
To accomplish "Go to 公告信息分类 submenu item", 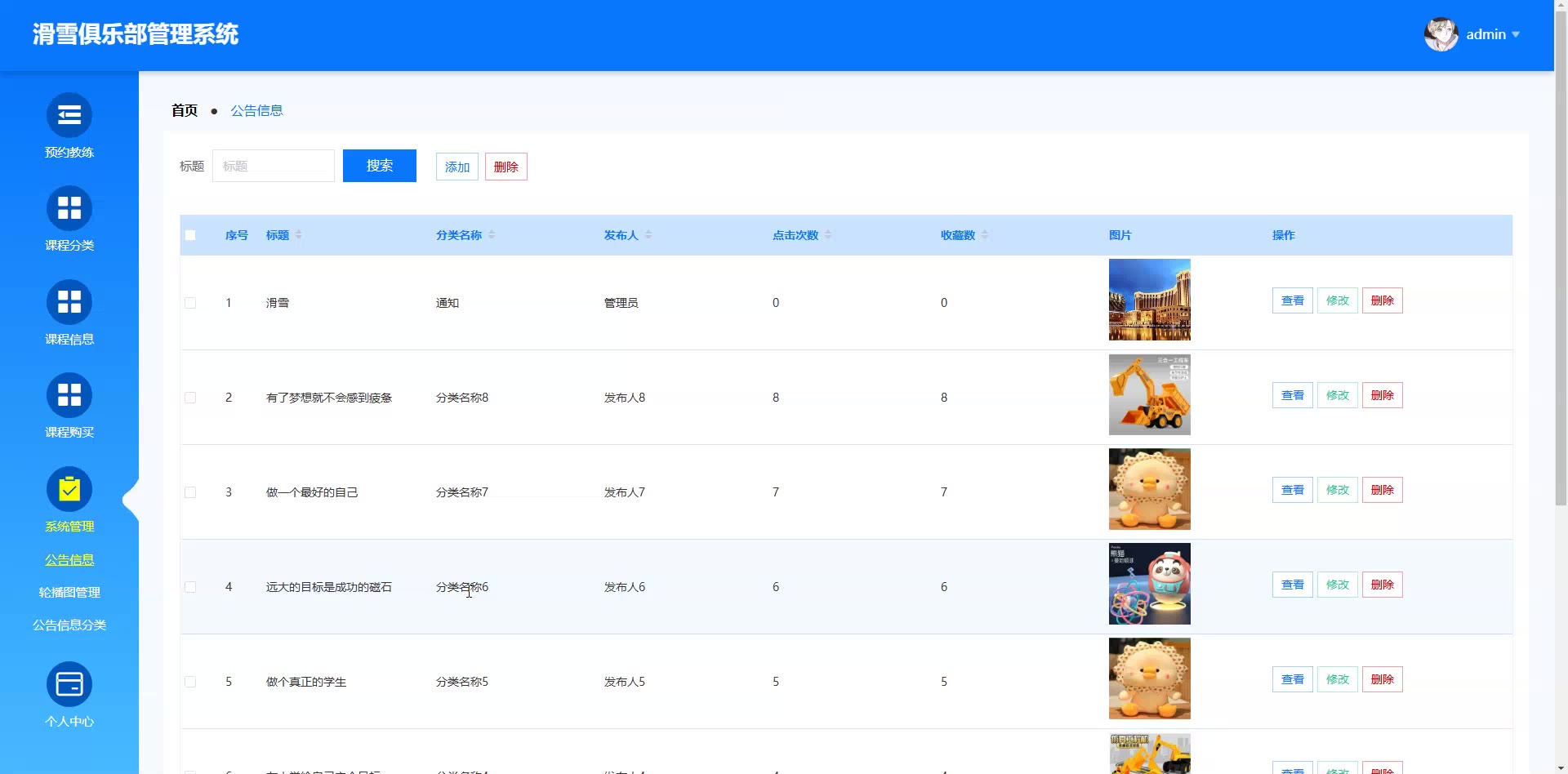I will pyautogui.click(x=69, y=625).
